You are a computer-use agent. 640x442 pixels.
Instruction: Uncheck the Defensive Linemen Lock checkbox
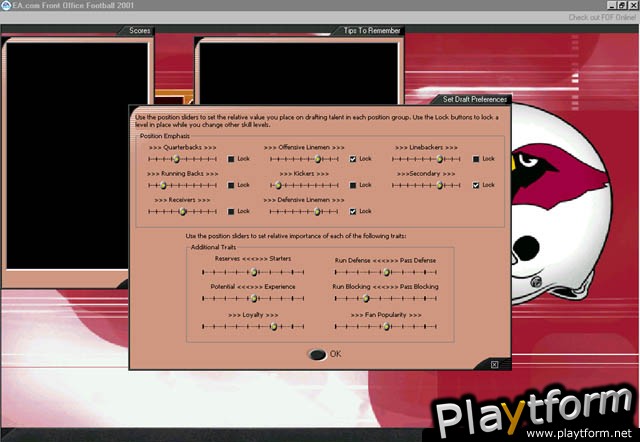[x=353, y=211]
